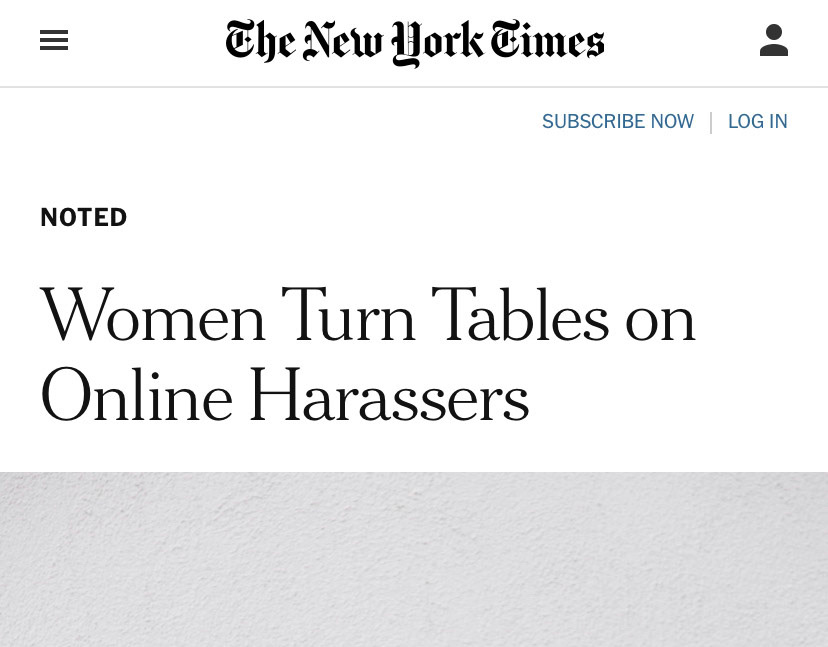The height and width of the screenshot is (647, 828).
Task: Open the NOTED section label
Action: coord(84,218)
